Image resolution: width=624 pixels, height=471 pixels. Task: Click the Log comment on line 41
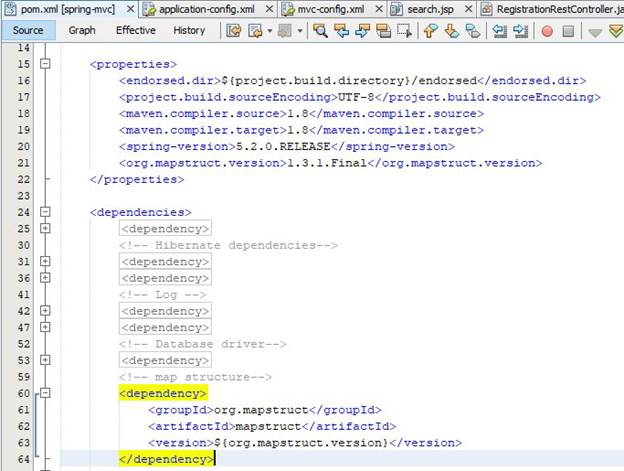click(163, 295)
